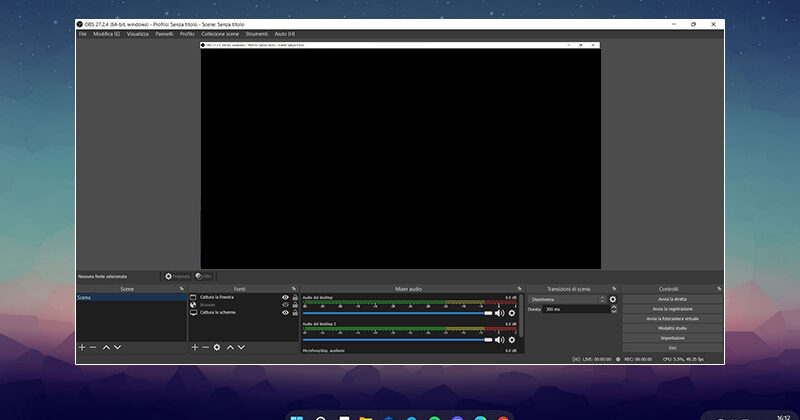The height and width of the screenshot is (420, 800).
Task: Move source up in Fonti list
Action: (230, 347)
